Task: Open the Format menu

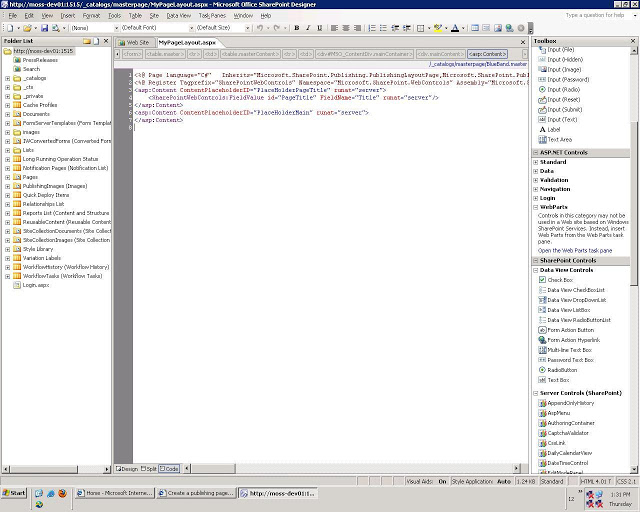Action: (x=91, y=16)
